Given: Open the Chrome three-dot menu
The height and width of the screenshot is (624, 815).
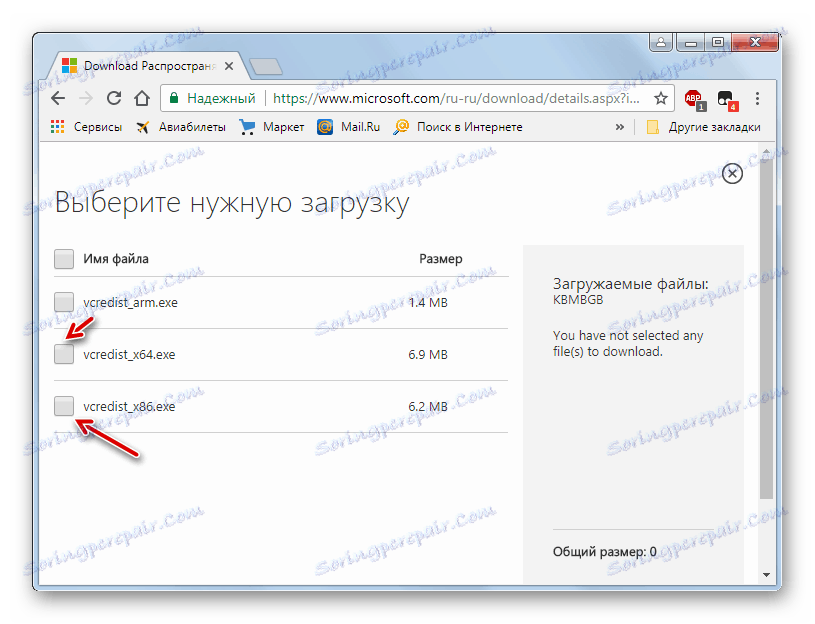Looking at the screenshot, I should point(757,98).
